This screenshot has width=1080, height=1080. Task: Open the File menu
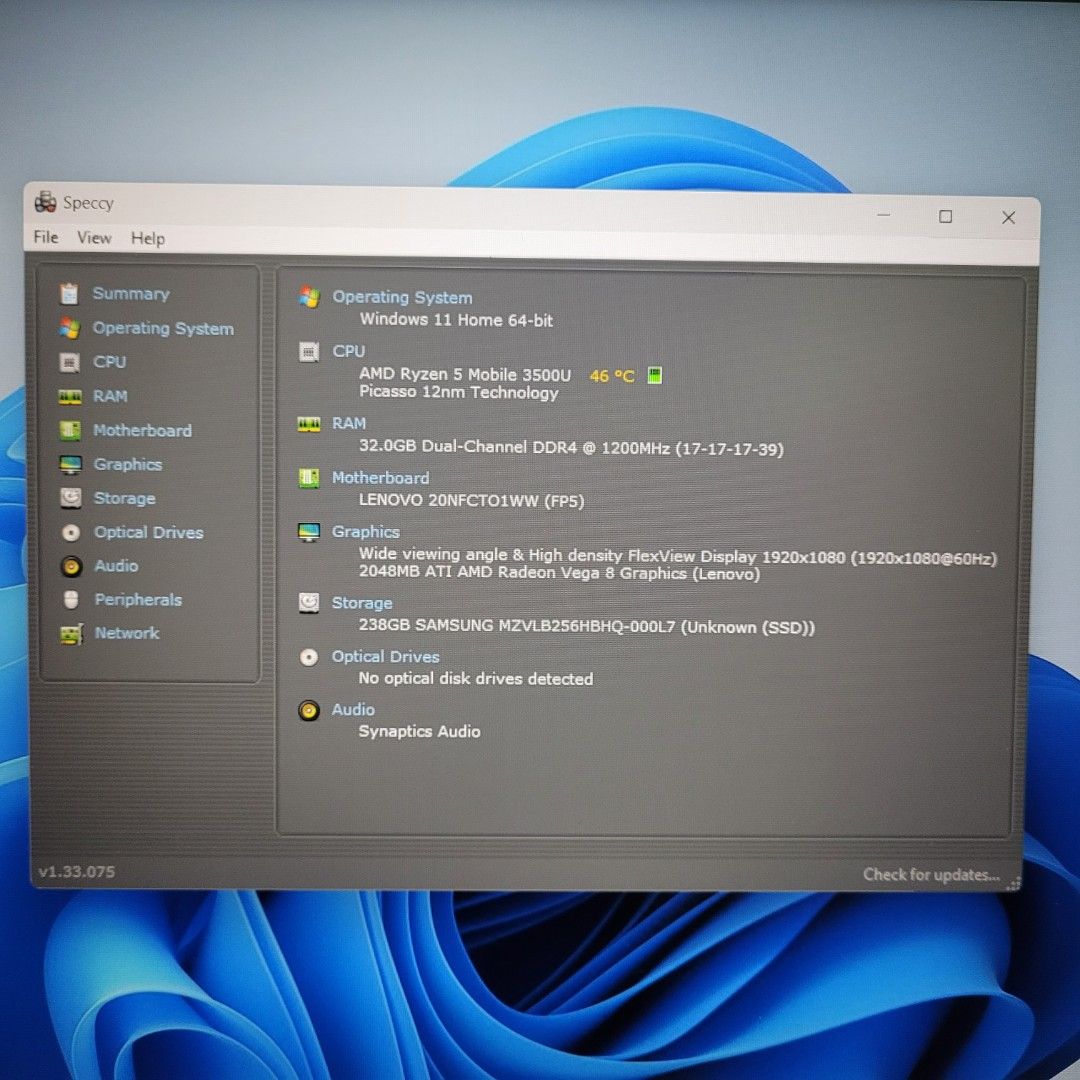coord(46,237)
